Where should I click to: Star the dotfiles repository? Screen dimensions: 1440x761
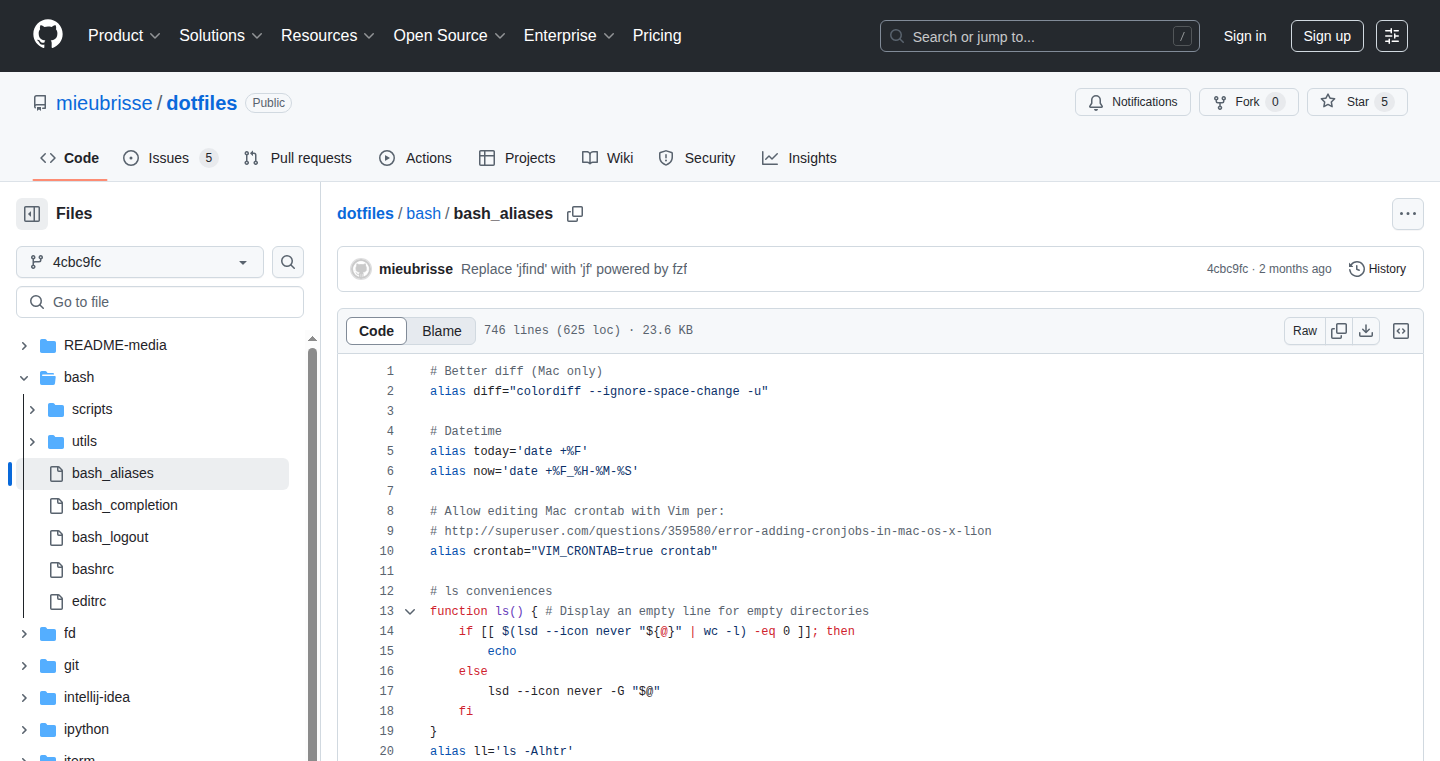tap(1357, 102)
